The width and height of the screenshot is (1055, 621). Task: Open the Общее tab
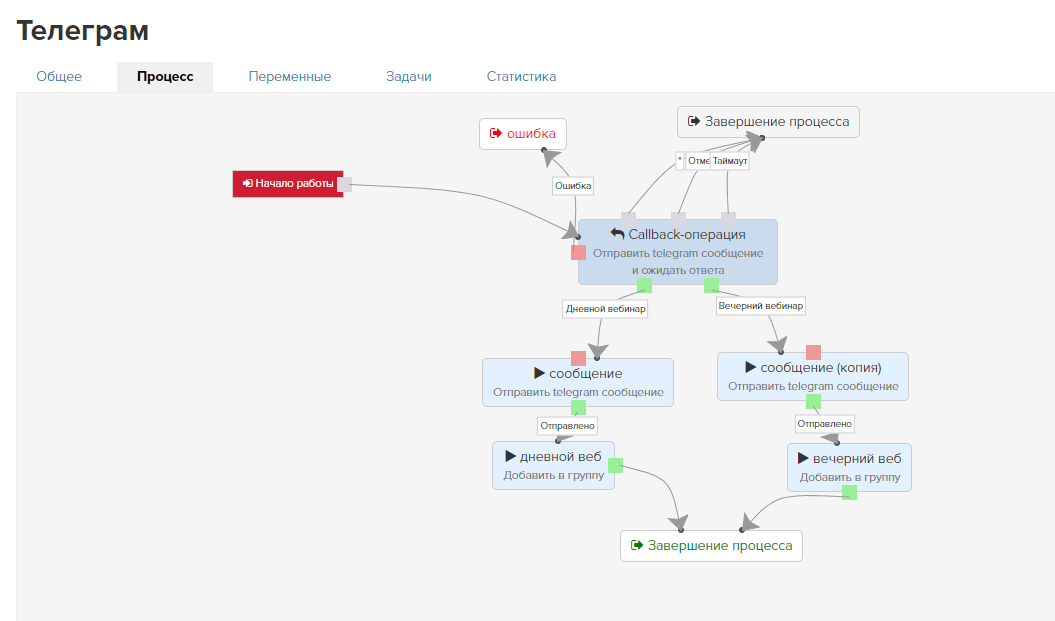point(59,77)
